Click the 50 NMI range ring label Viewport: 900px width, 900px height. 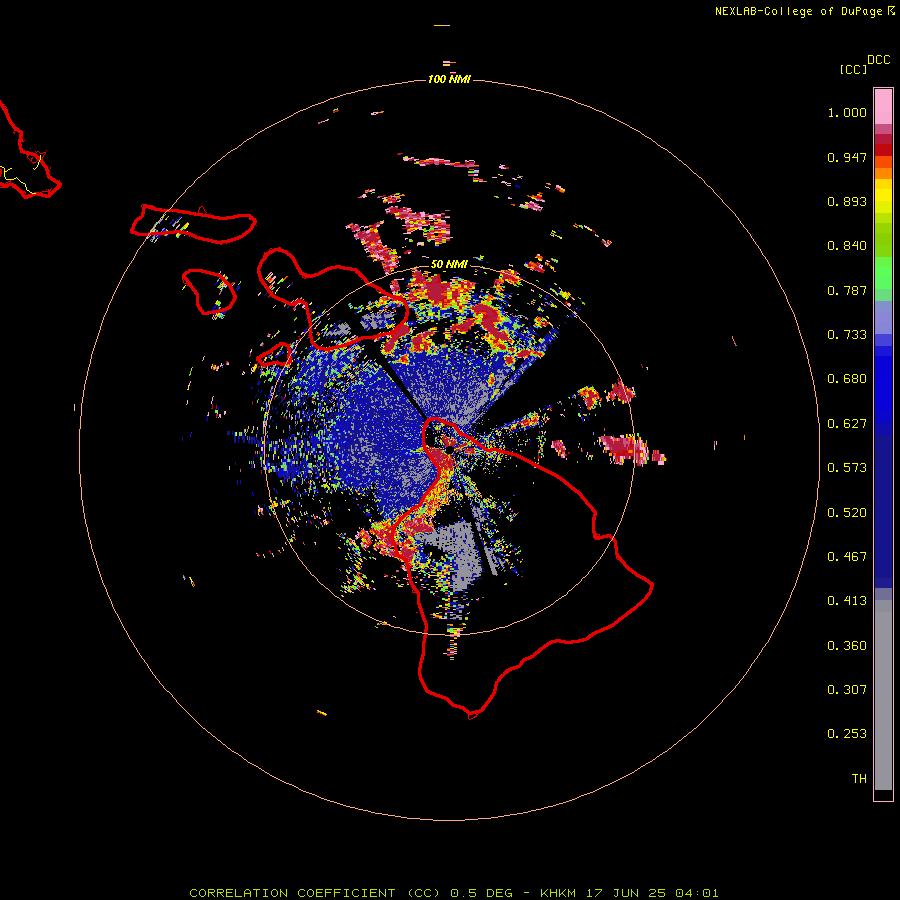click(449, 264)
